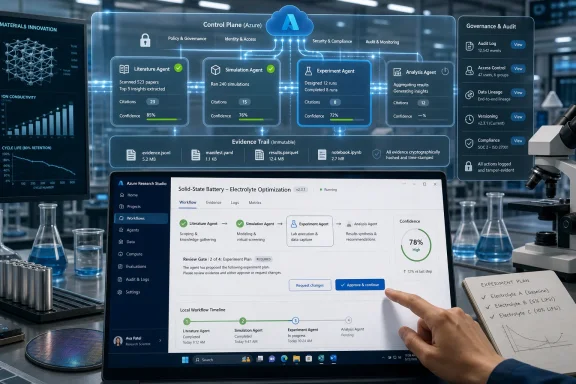576x384 pixels.
Task: Select Security & Compliance on Control Plane
Action: point(332,41)
